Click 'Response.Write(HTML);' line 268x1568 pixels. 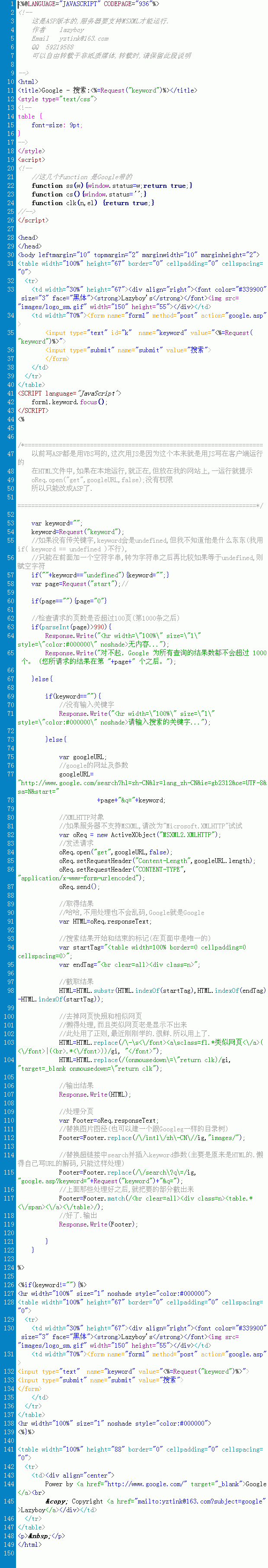95,1095
